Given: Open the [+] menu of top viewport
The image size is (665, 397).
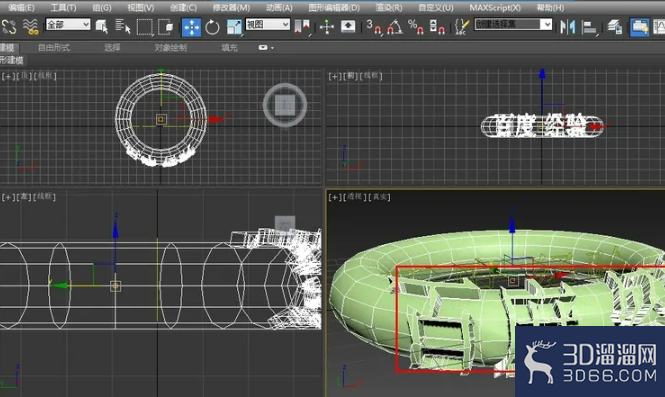Looking at the screenshot, I should tap(8, 76).
